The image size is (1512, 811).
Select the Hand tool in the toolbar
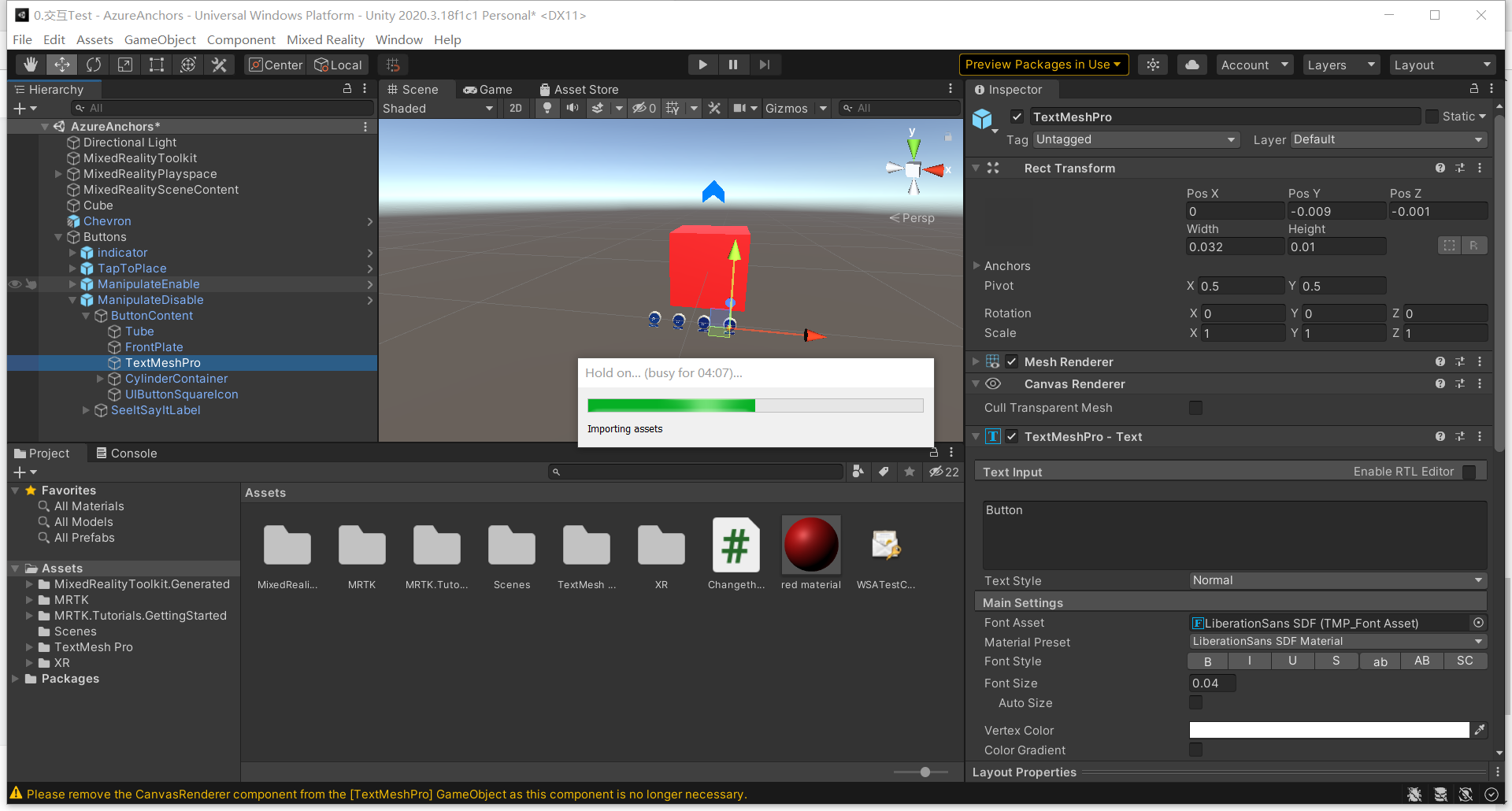[31, 65]
